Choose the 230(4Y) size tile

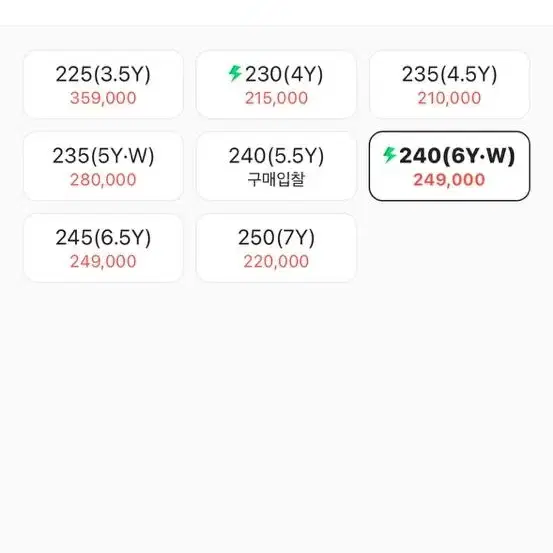(276, 84)
